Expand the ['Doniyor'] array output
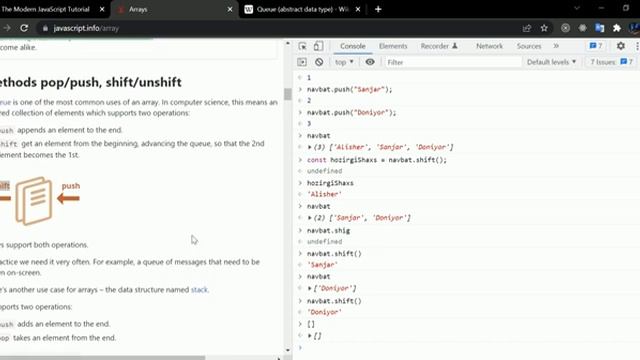 point(310,288)
